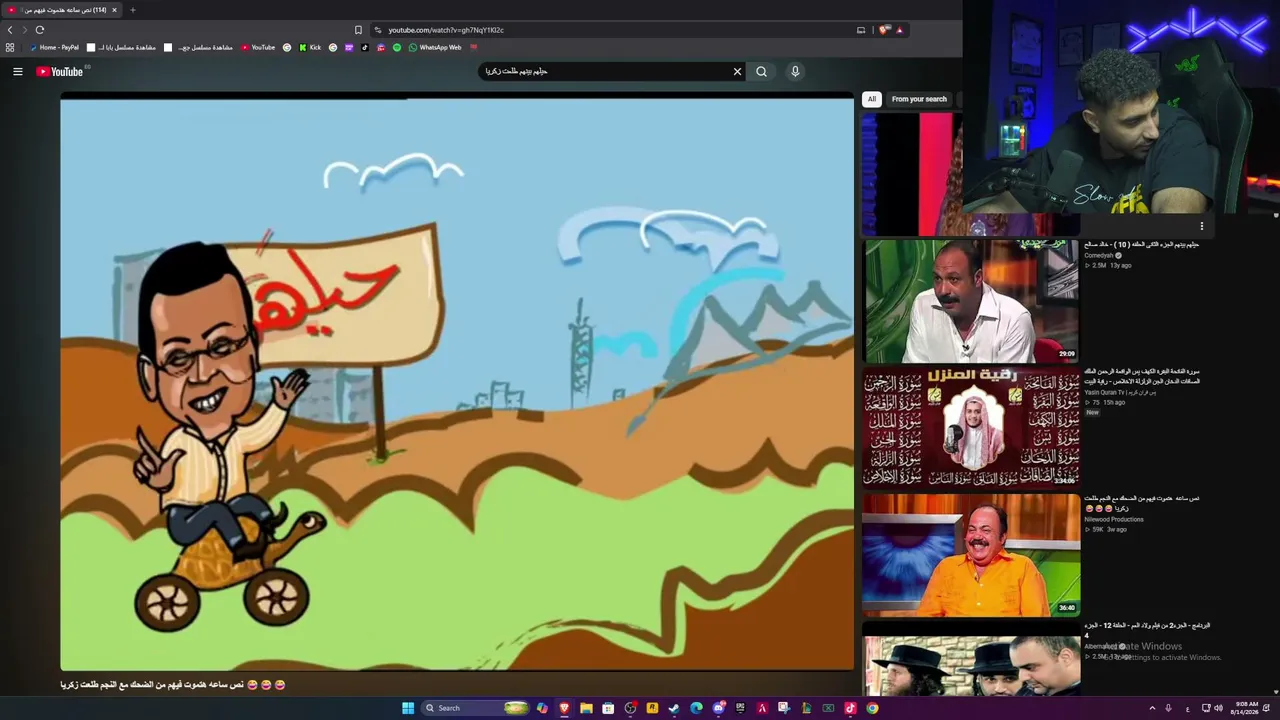Open the apps grid in bookmarks bar

[10, 47]
